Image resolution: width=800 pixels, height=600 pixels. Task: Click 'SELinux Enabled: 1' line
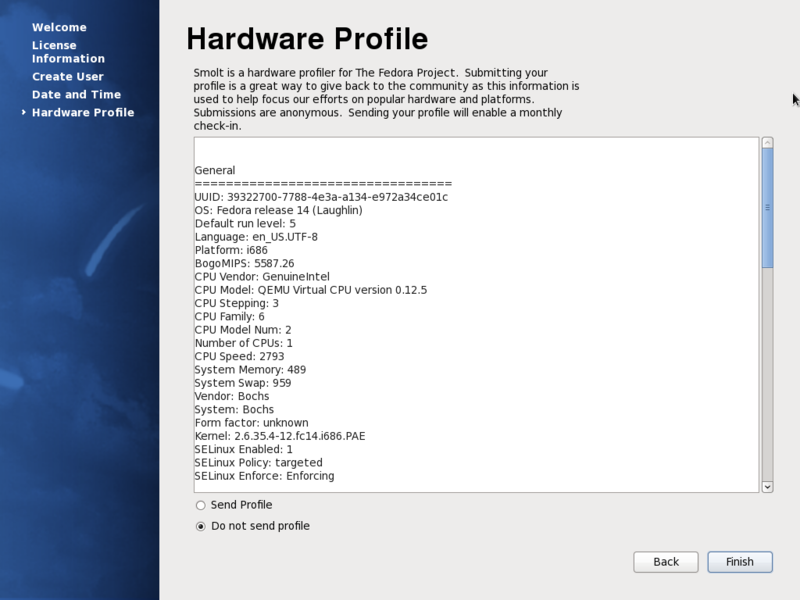coord(243,449)
